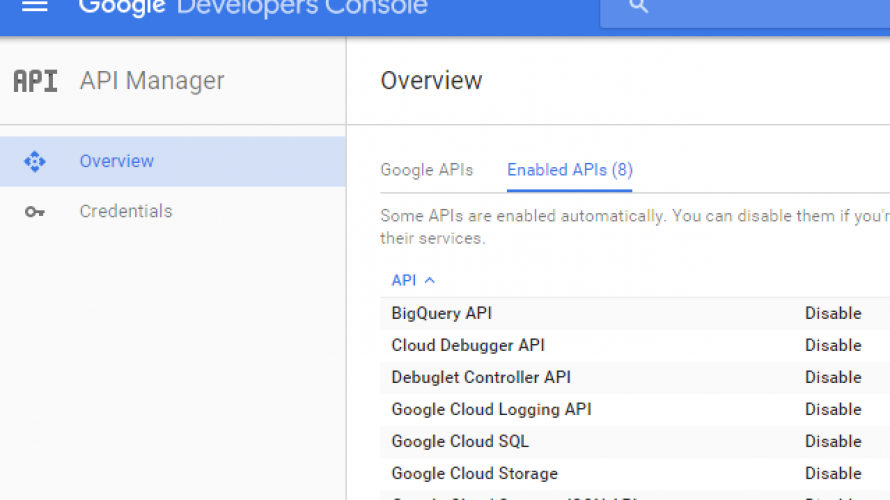Open the Google Cloud SQL entry
The height and width of the screenshot is (500, 890).
pos(460,442)
